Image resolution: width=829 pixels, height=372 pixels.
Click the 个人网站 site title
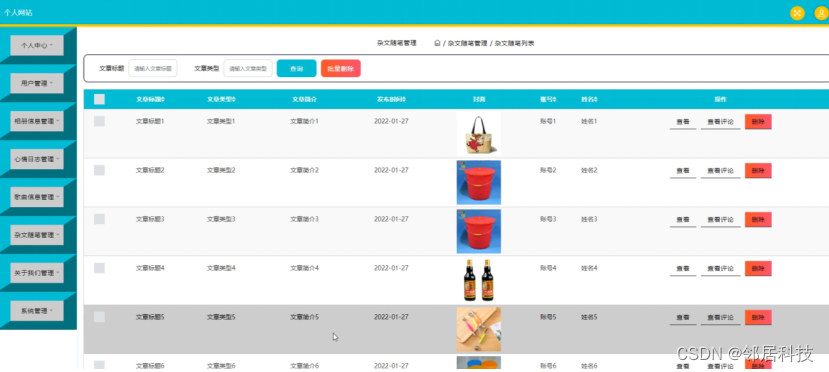pos(18,13)
